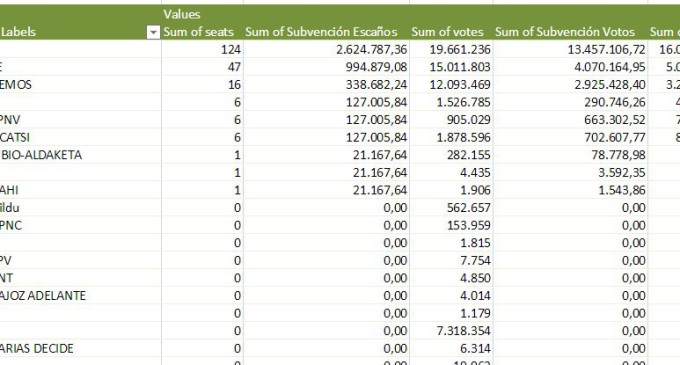Select the Sum of Subvención Escaños header
Image resolution: width=680 pixels, height=365 pixels.
click(x=321, y=32)
